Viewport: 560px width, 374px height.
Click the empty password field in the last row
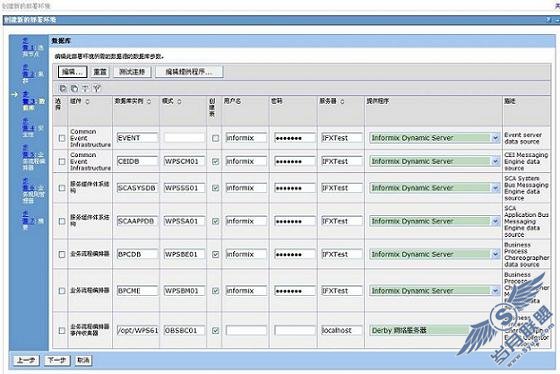point(295,330)
